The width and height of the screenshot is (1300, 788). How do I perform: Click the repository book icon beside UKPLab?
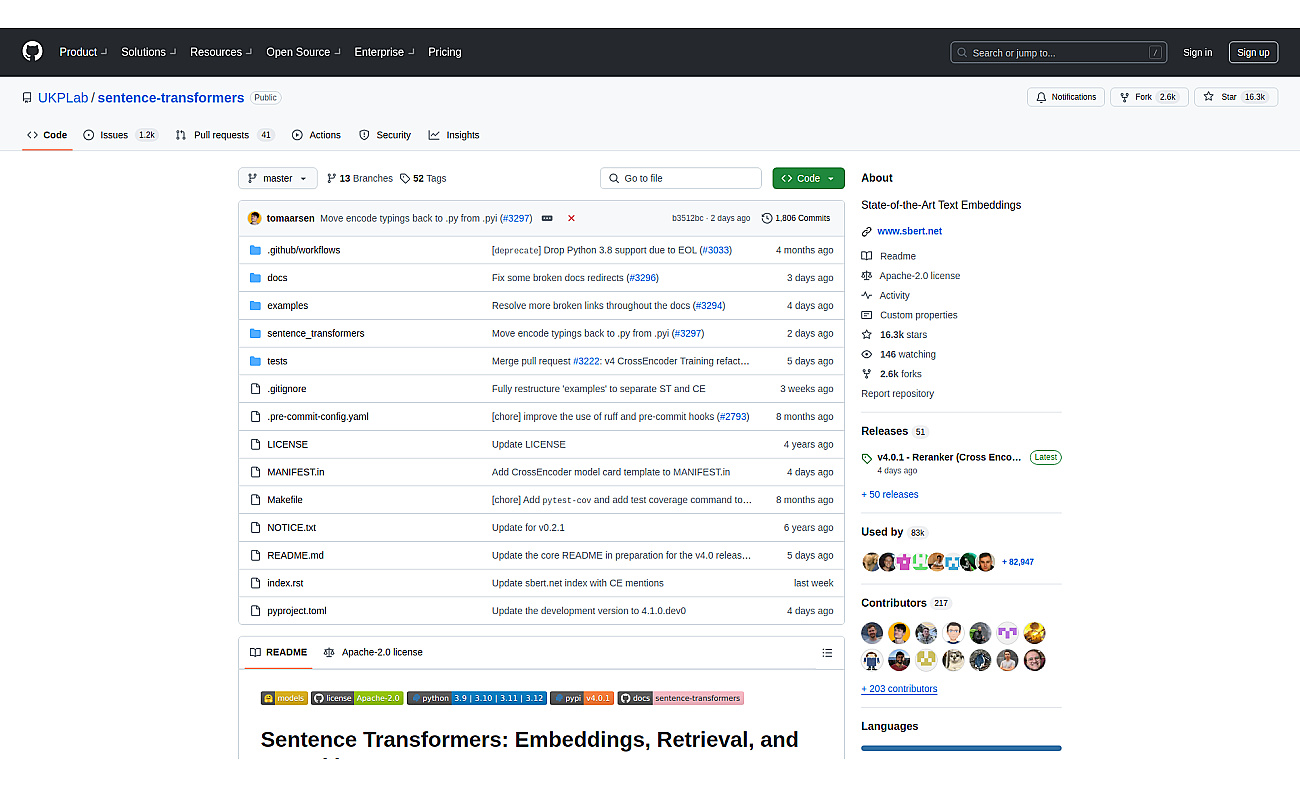point(28,98)
